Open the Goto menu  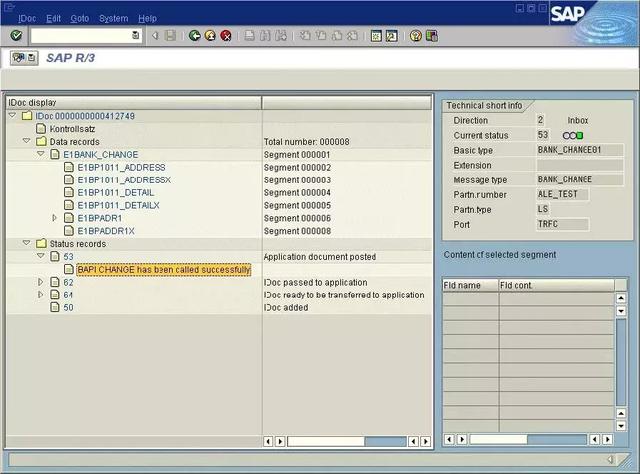(80, 18)
